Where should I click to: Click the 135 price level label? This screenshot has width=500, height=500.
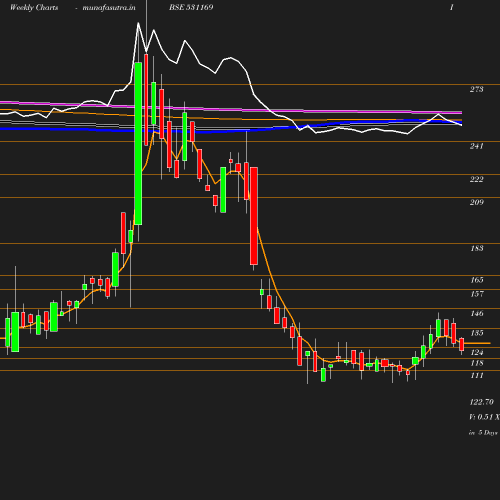[476, 333]
